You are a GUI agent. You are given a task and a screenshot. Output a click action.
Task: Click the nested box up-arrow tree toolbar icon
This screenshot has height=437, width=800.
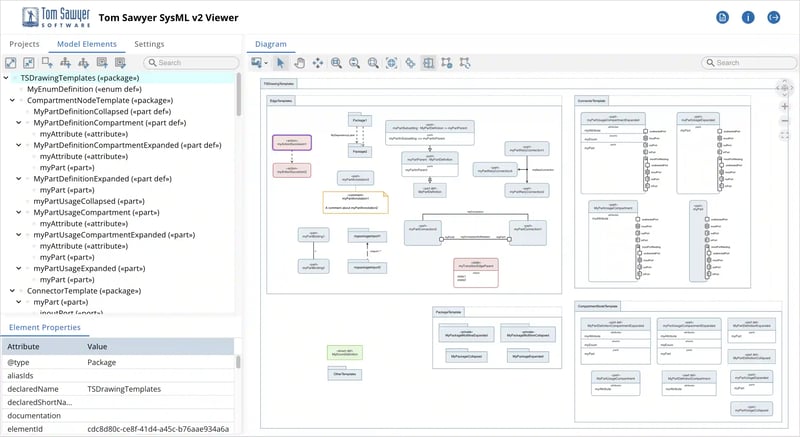tap(102, 63)
